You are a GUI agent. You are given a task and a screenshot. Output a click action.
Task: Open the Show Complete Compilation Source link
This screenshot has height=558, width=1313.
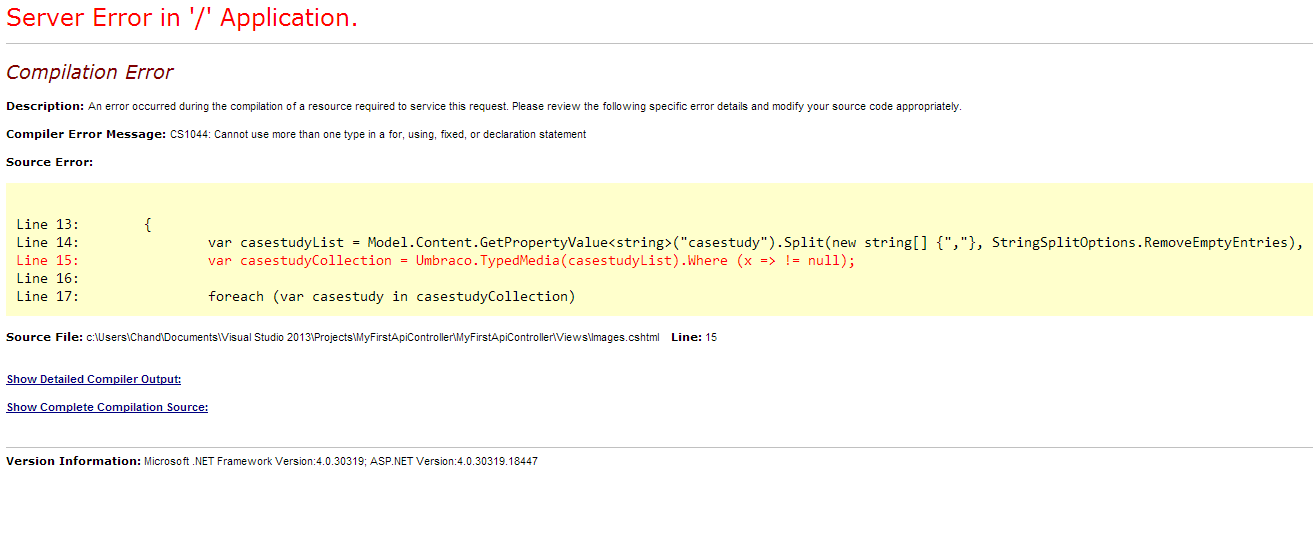coord(107,407)
